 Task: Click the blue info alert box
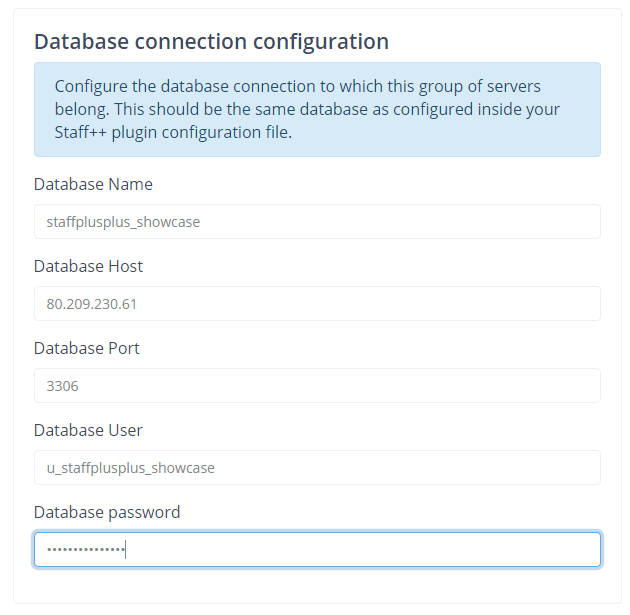[317, 109]
